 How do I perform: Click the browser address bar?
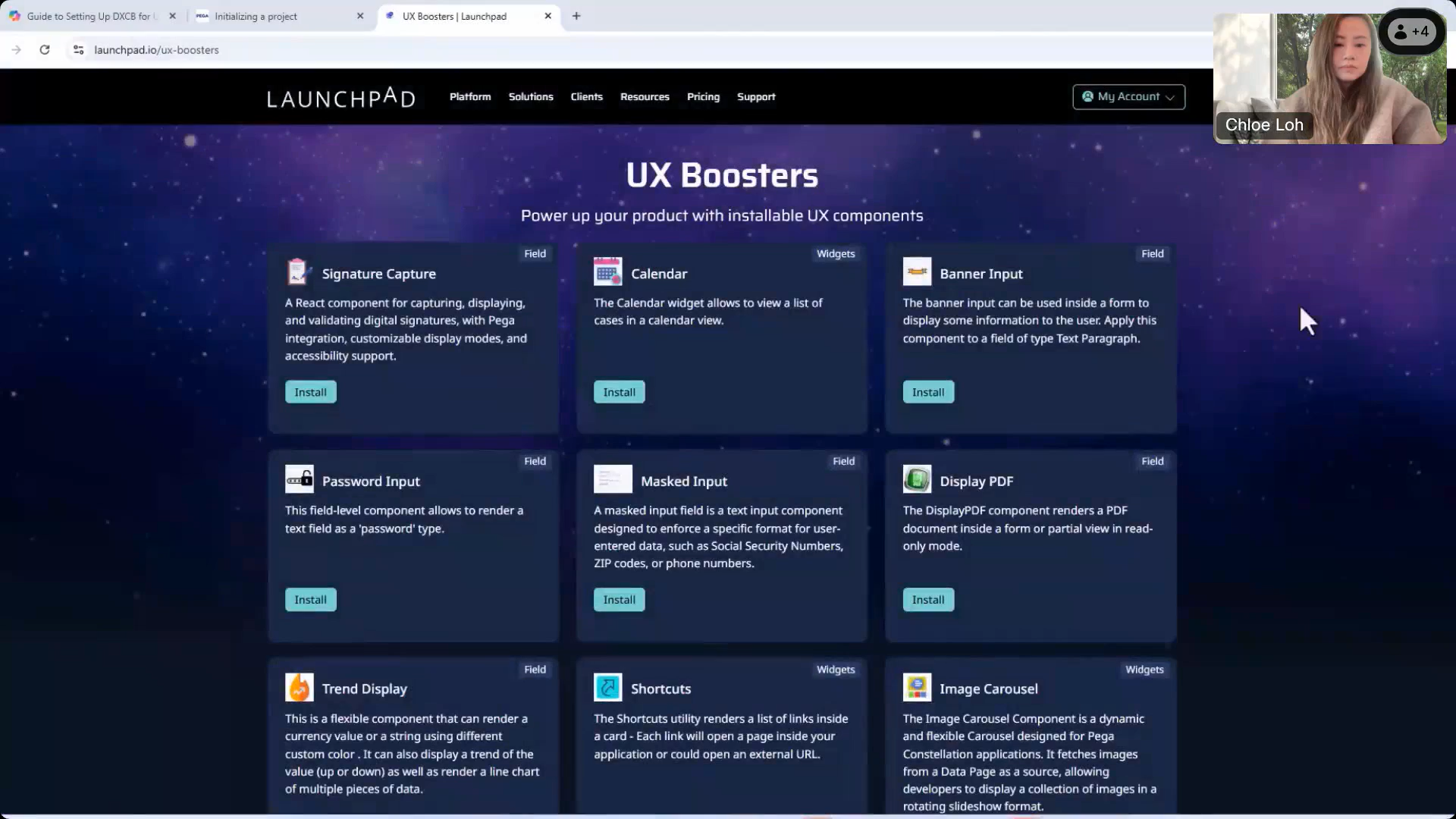coord(303,50)
